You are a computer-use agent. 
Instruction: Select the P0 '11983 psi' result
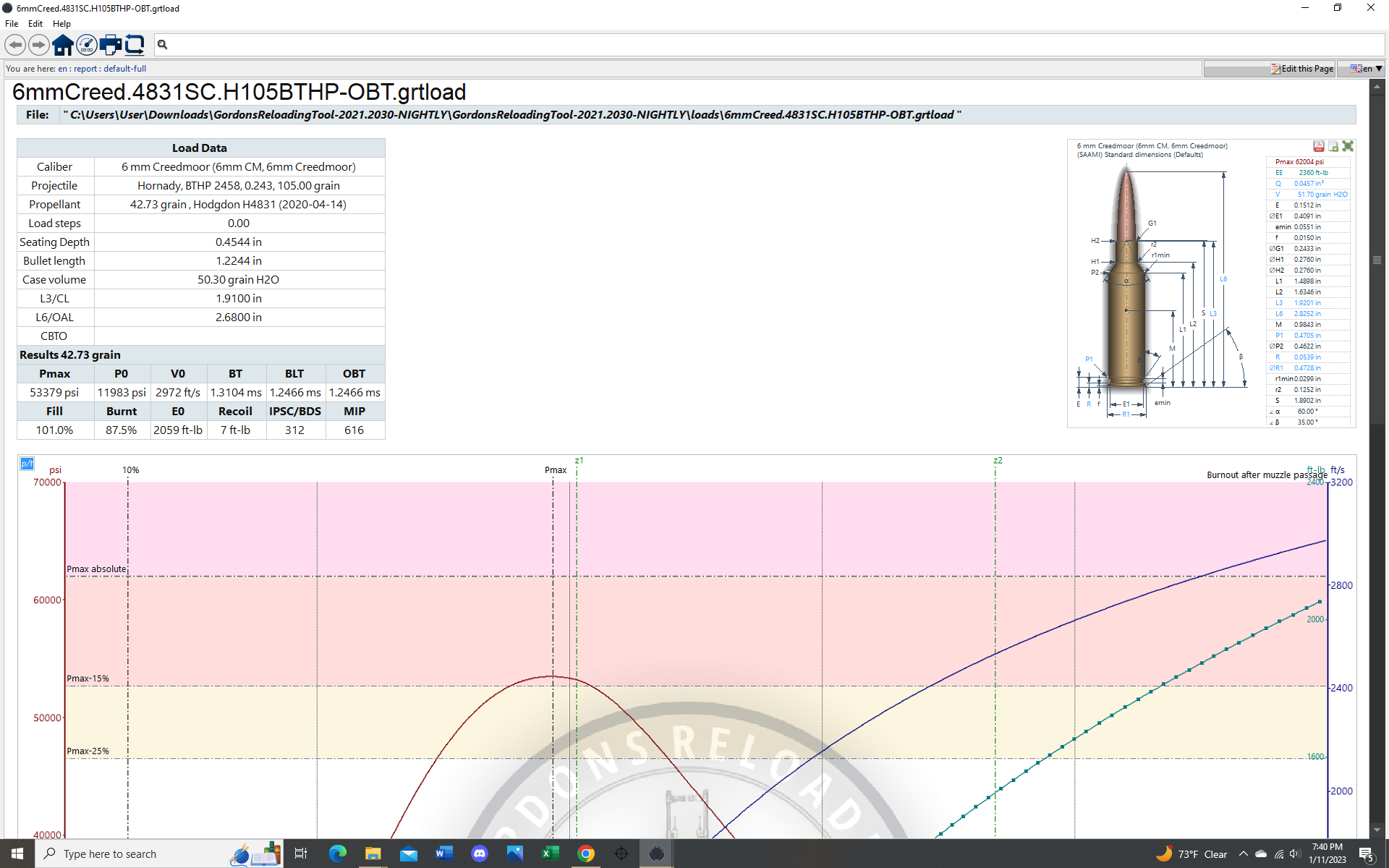[x=122, y=393]
